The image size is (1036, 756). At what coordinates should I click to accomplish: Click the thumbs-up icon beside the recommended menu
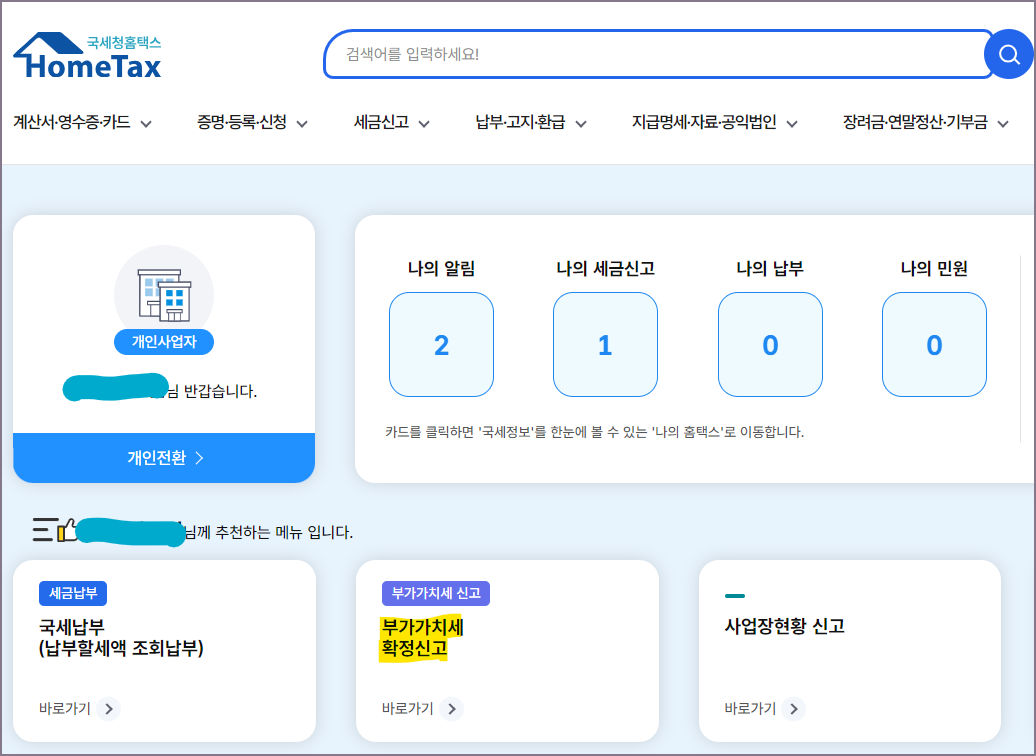[68, 534]
